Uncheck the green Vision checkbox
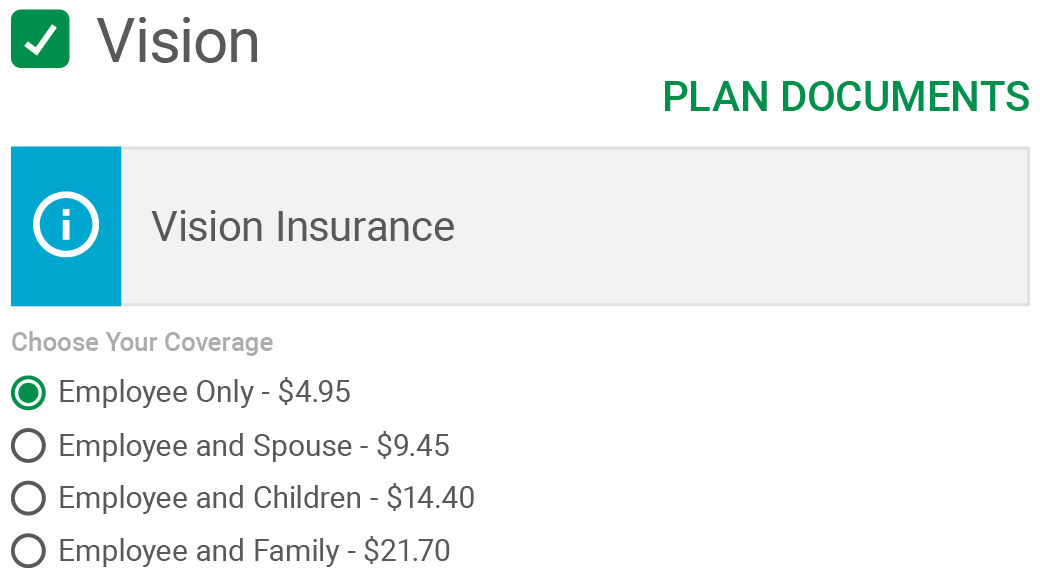This screenshot has height=587, width=1040. click(40, 38)
